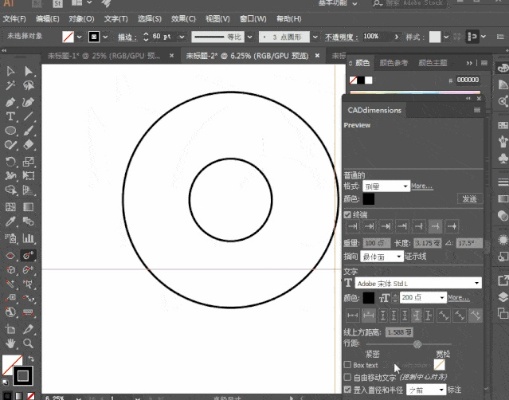Click the 长度 input field
Viewport: 509px width, 400px height.
pos(427,243)
